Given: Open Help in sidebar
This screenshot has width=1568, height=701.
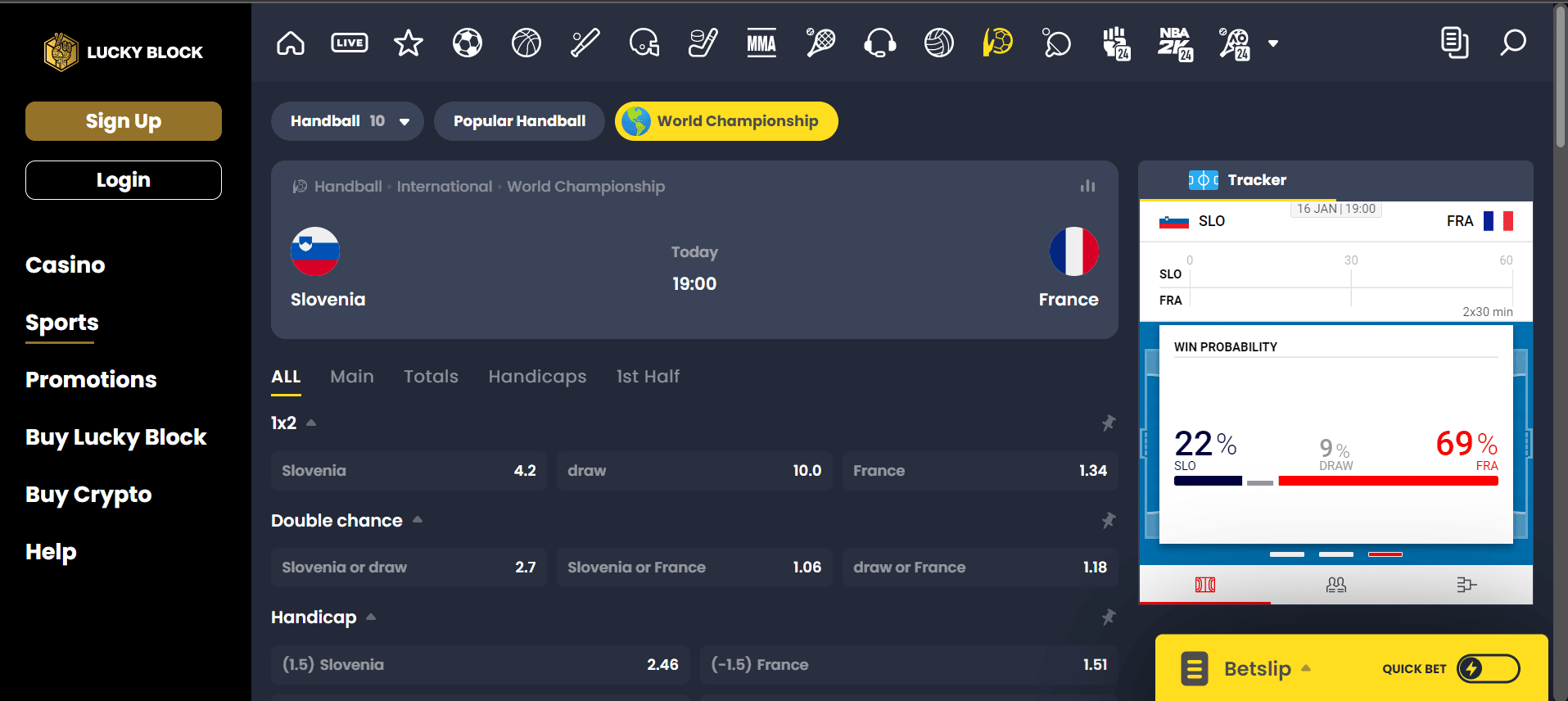Looking at the screenshot, I should [x=51, y=551].
